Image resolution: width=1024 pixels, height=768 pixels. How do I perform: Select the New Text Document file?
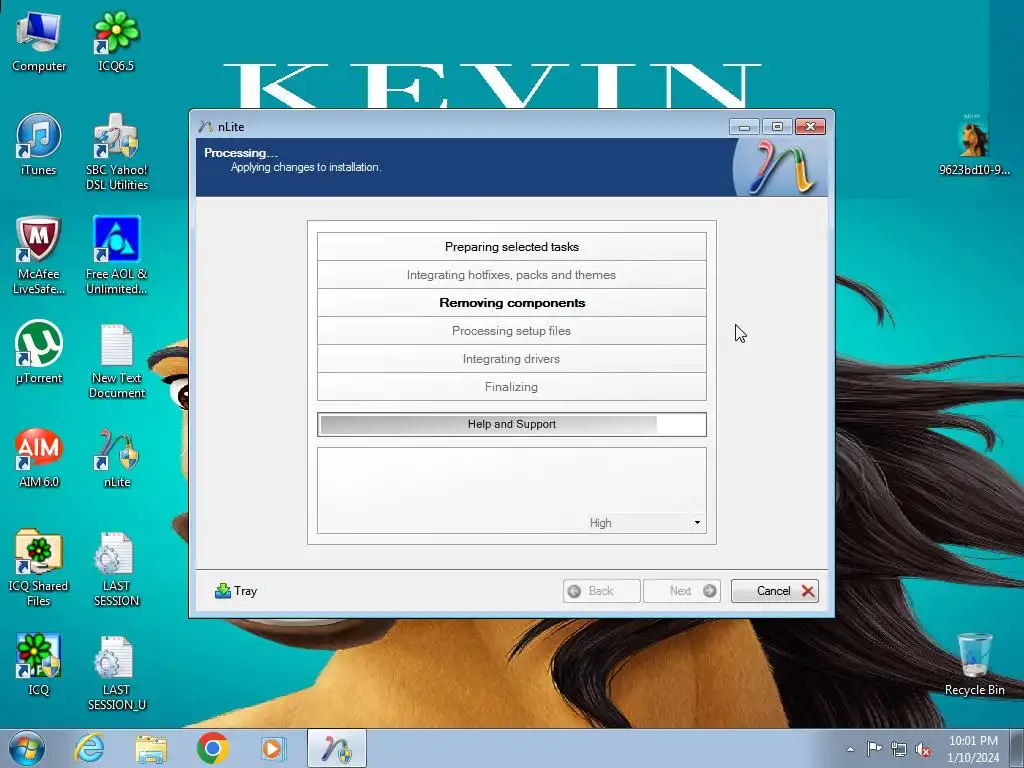pyautogui.click(x=117, y=360)
